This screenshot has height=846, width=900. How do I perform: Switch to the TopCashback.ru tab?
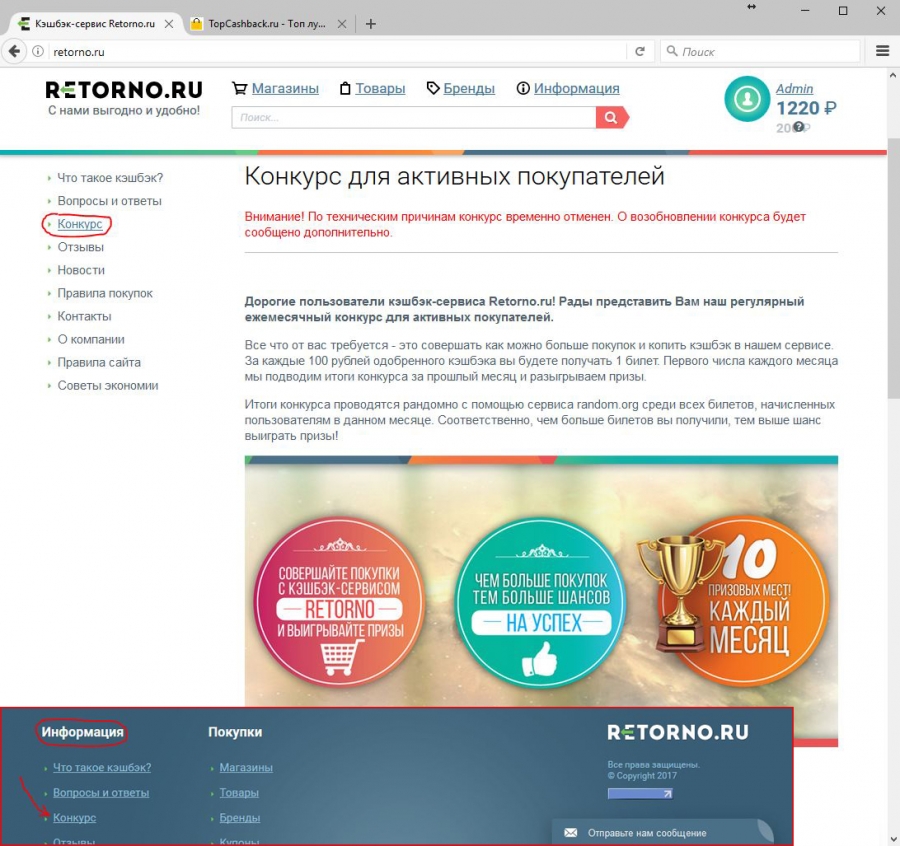tap(267, 24)
